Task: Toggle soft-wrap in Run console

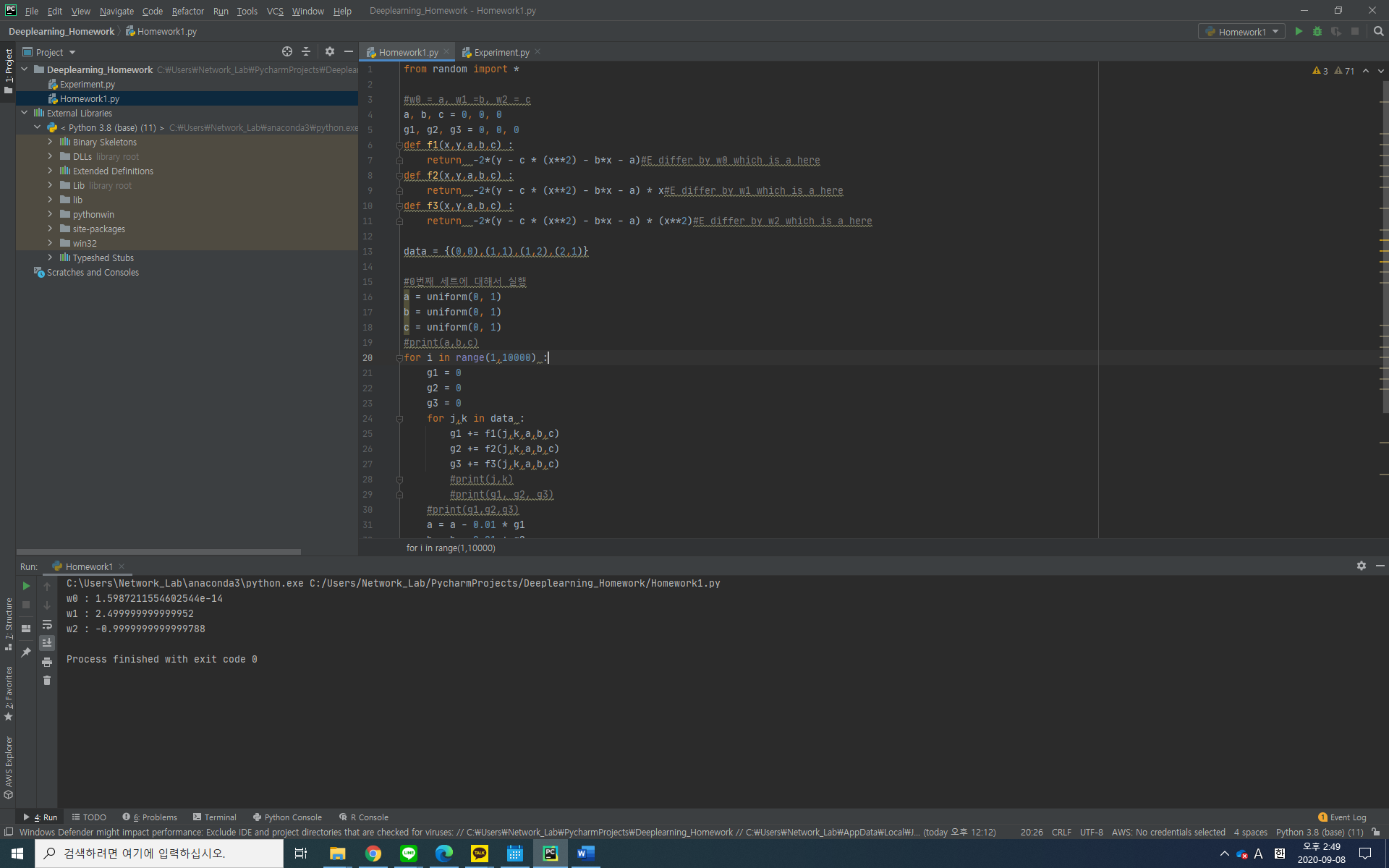Action: pos(47,624)
